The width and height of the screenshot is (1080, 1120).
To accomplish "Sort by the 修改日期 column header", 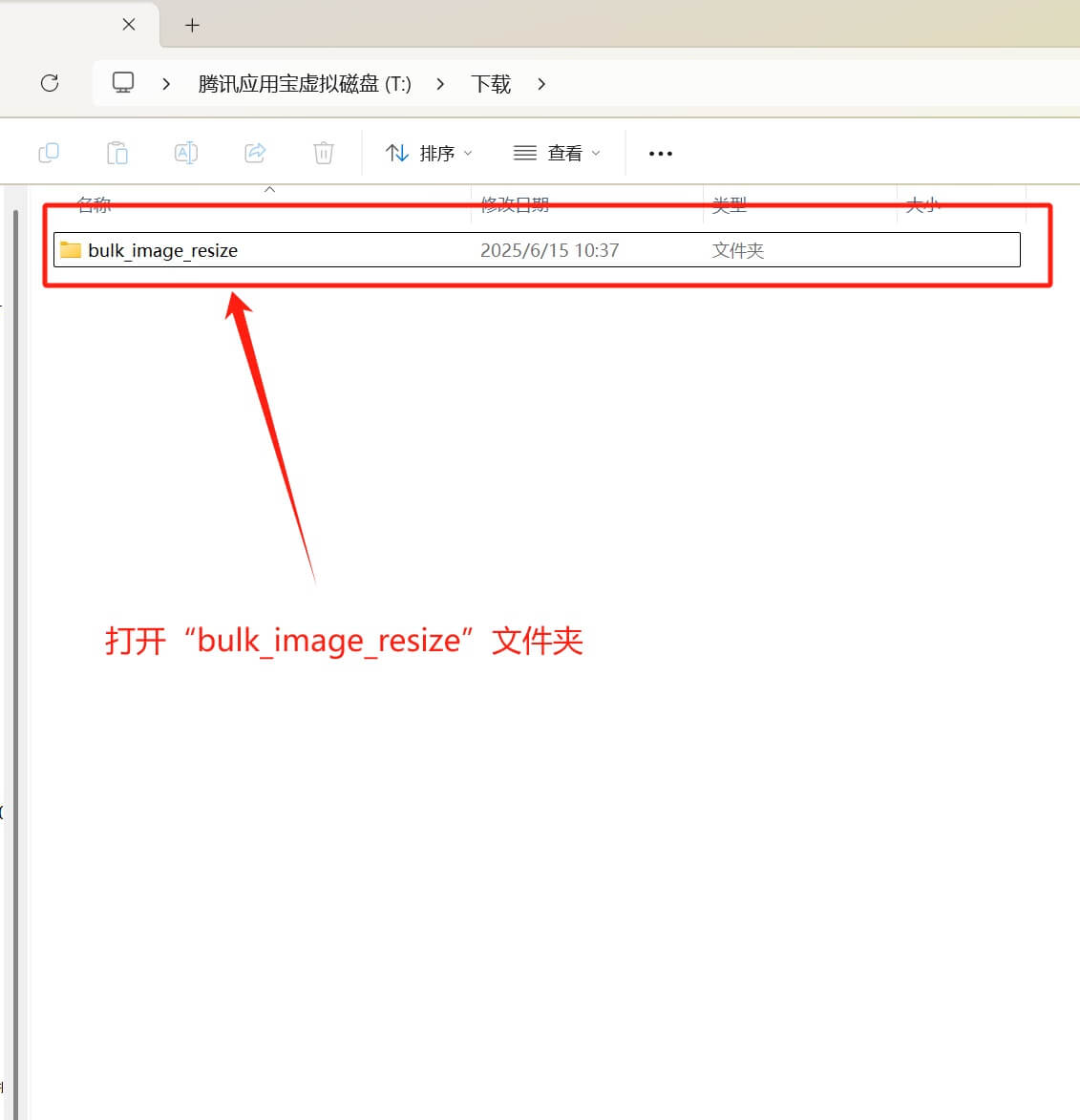I will point(515,204).
